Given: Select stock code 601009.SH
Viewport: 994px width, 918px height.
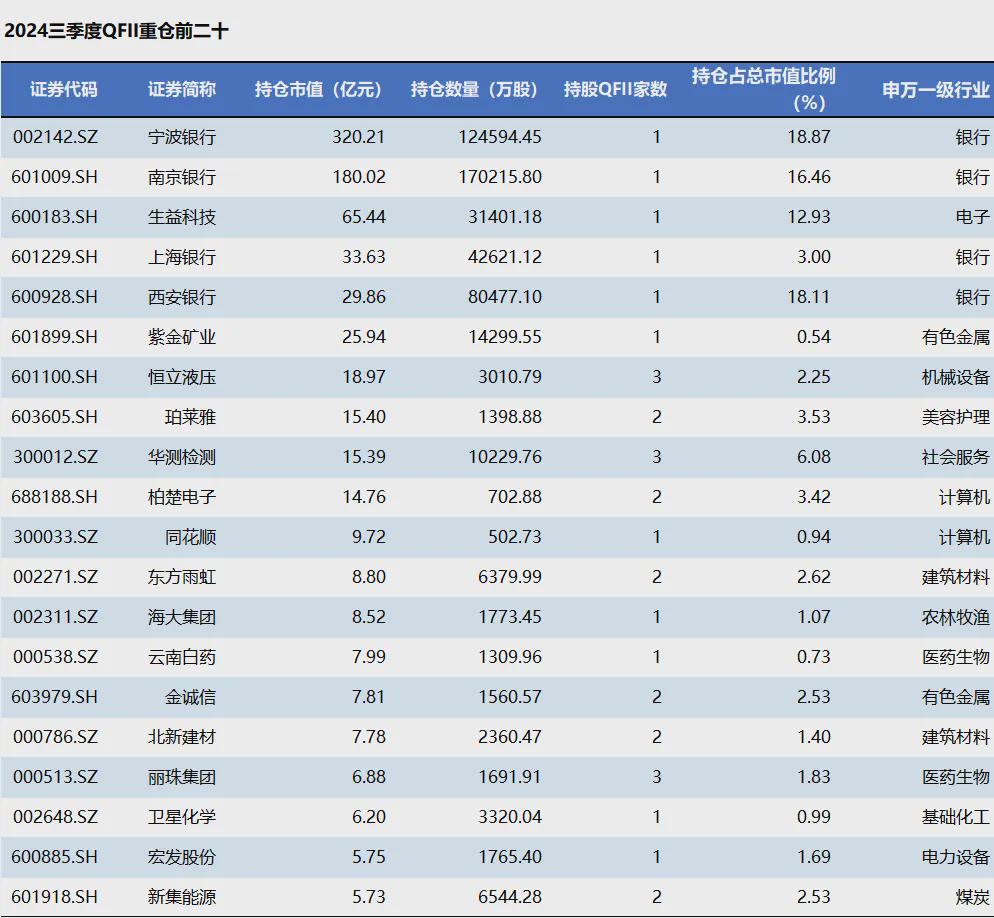Looking at the screenshot, I should tap(55, 177).
